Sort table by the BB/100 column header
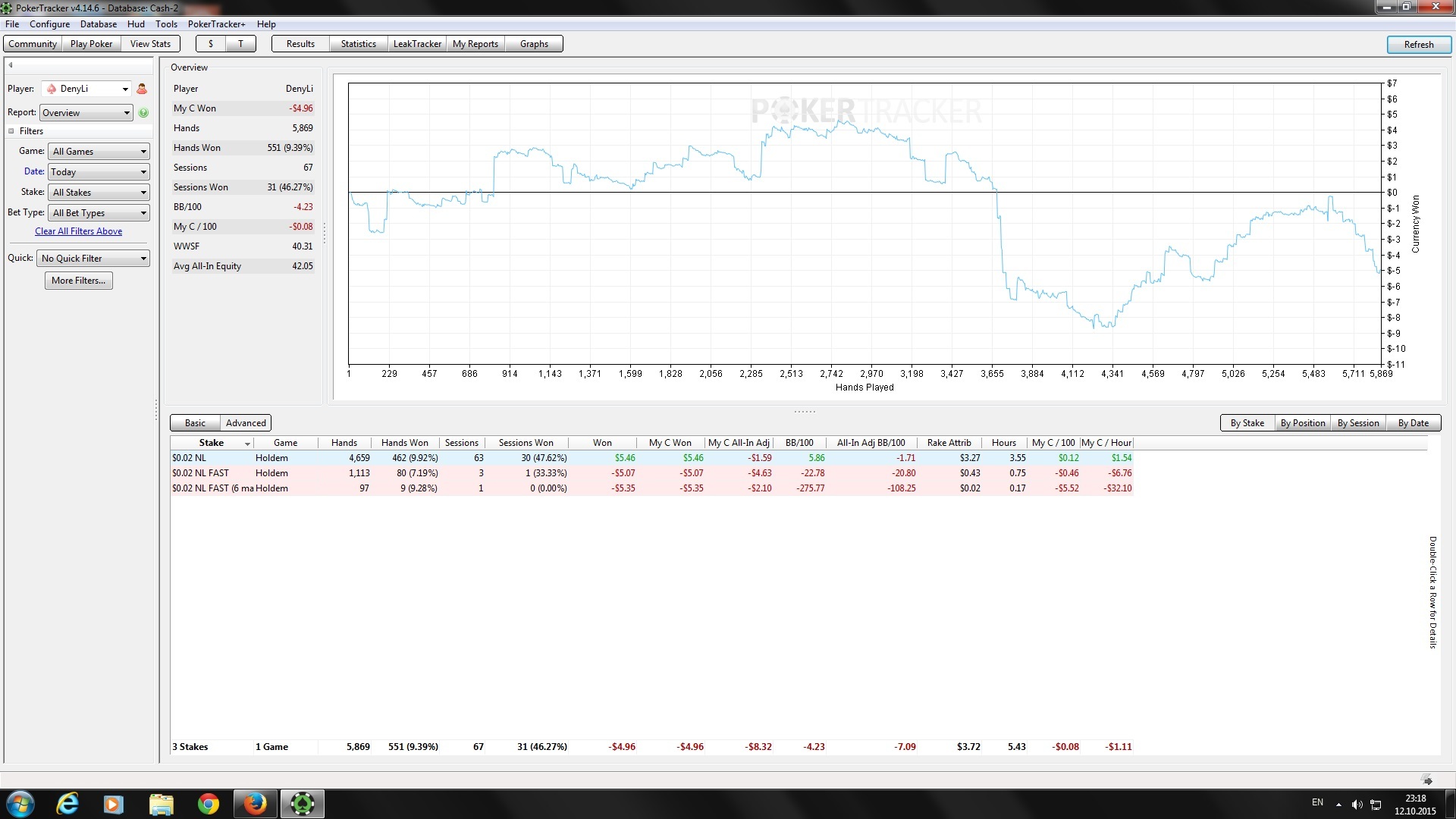 click(x=799, y=443)
